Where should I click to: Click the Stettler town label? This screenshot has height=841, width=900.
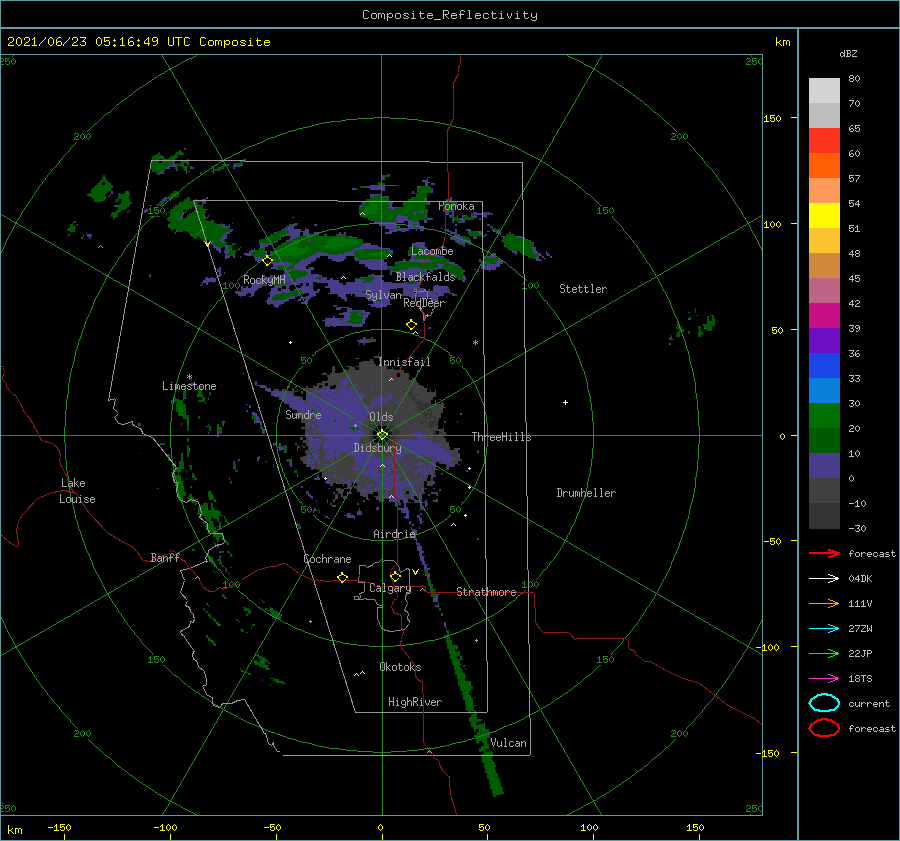point(583,289)
